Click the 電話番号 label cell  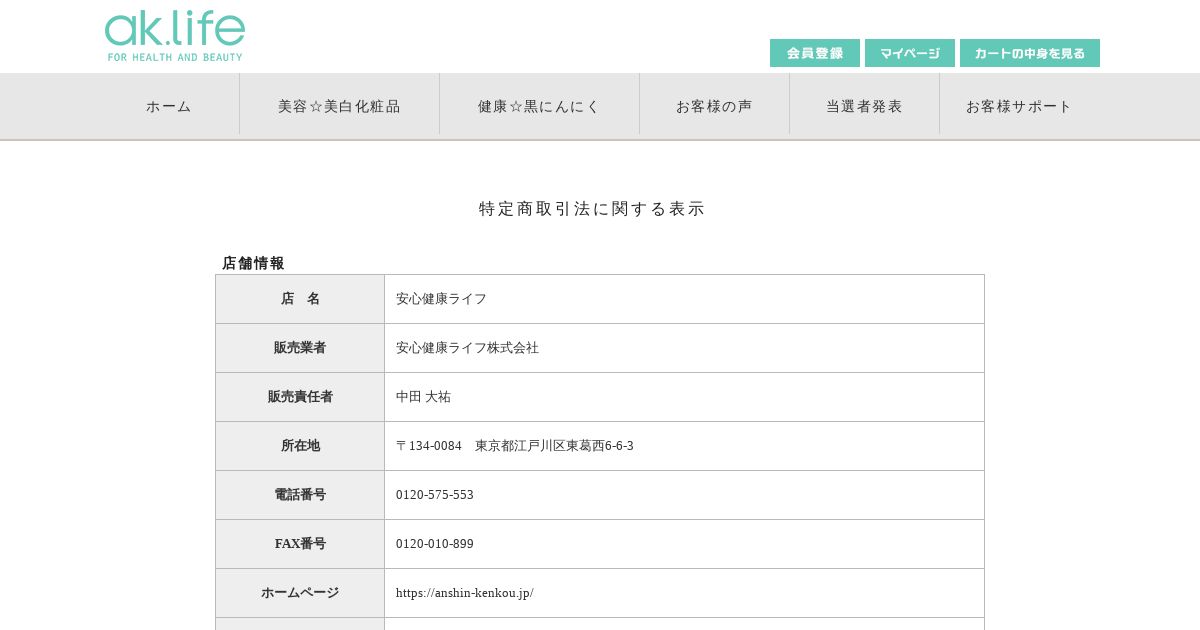[300, 495]
